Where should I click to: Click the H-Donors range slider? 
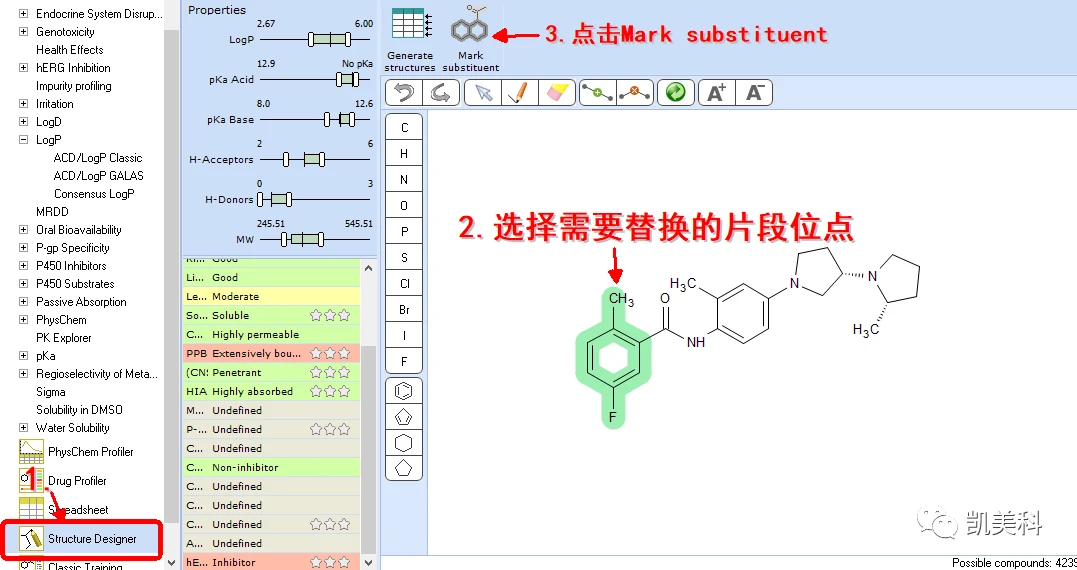(317, 200)
